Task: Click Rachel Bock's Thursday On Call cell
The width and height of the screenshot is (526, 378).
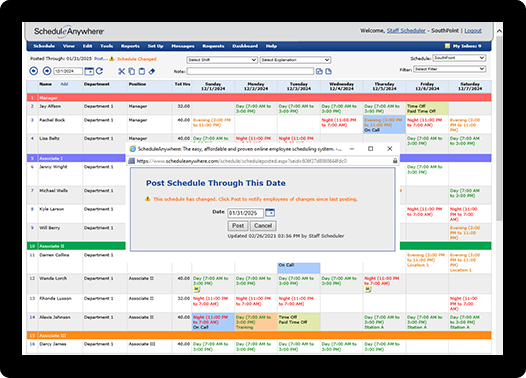Action: 384,124
